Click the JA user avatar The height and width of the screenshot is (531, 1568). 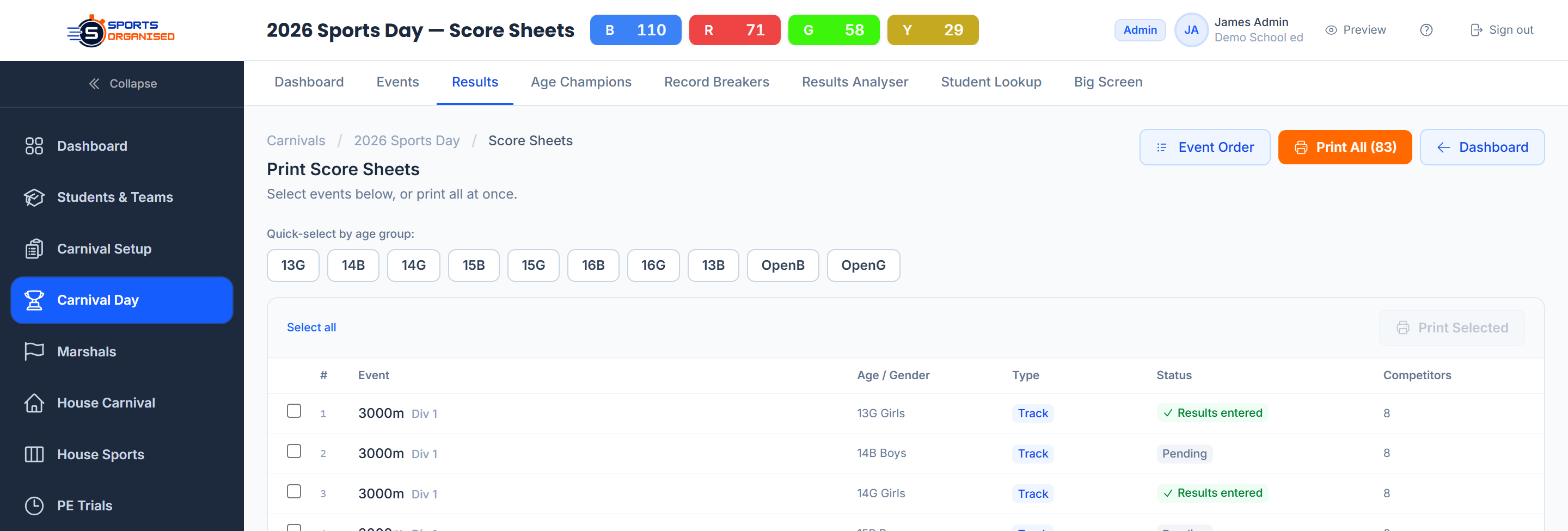(1191, 30)
